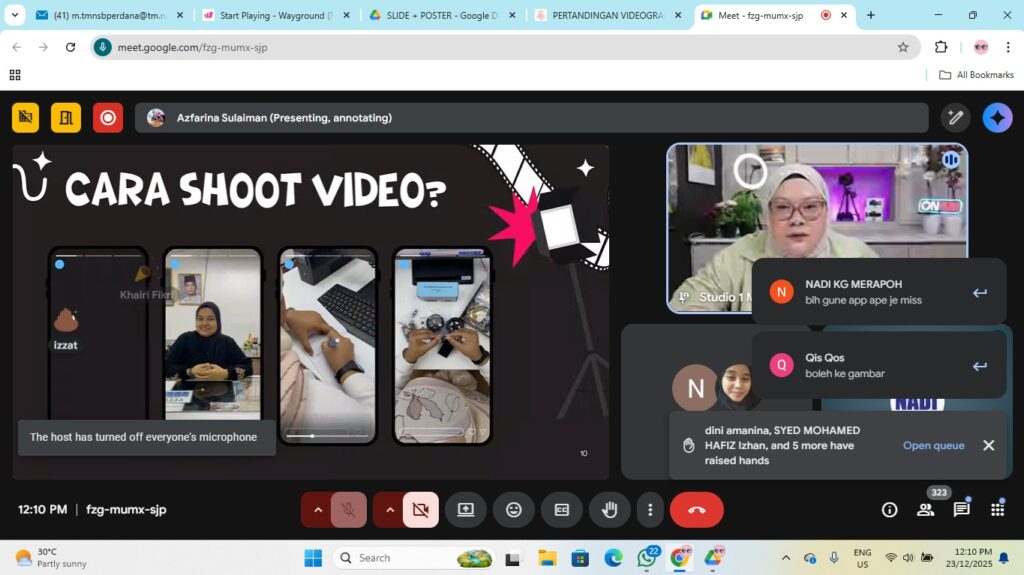Open the More options three-dot menu

[650, 510]
